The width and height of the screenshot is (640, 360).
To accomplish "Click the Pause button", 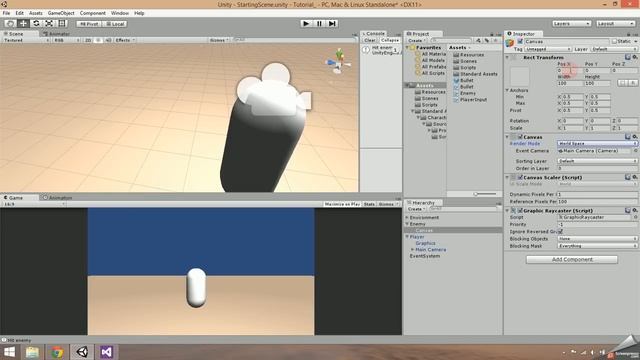I will click(319, 24).
